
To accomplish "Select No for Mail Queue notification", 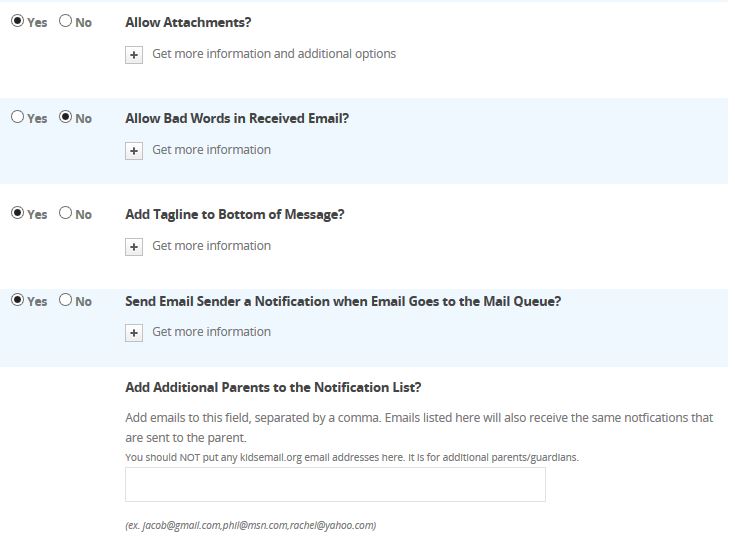I will pos(66,300).
